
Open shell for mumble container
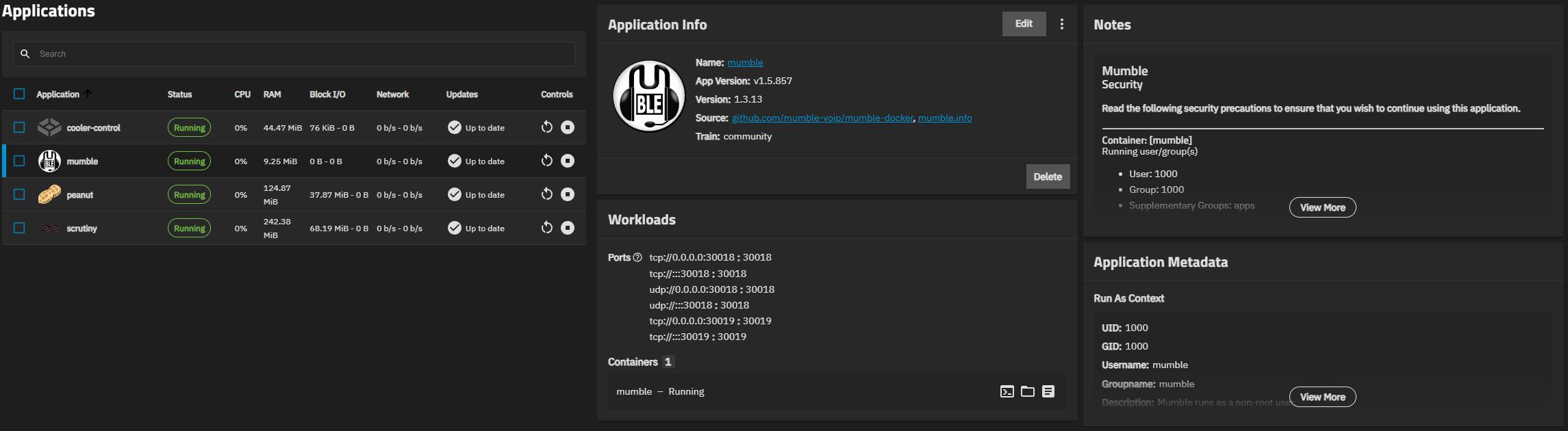pos(1007,391)
